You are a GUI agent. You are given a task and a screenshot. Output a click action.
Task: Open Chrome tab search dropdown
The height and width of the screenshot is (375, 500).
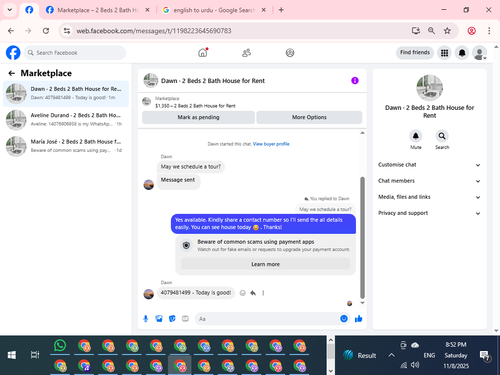pos(10,10)
